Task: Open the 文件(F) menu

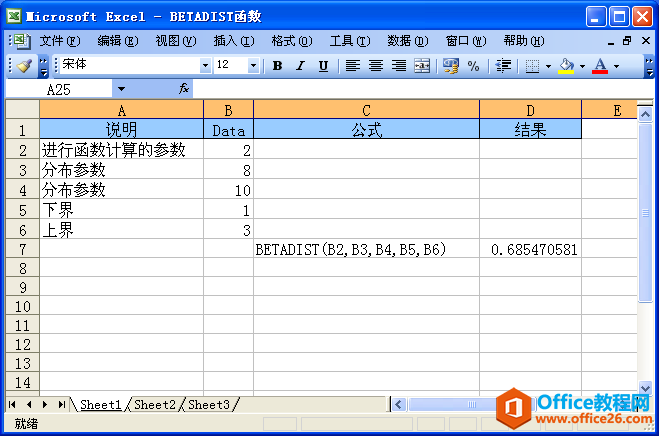Action: (x=60, y=41)
